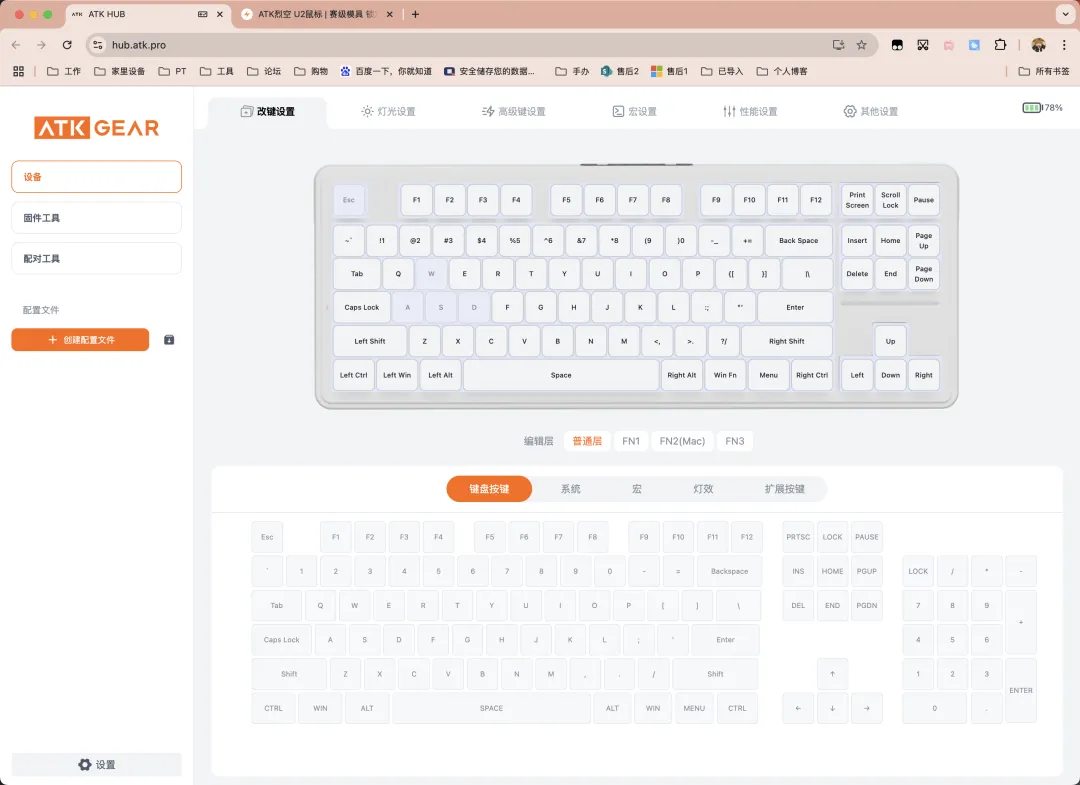
Task: Switch to the 灯光设置 lighting tab
Action: coord(388,112)
